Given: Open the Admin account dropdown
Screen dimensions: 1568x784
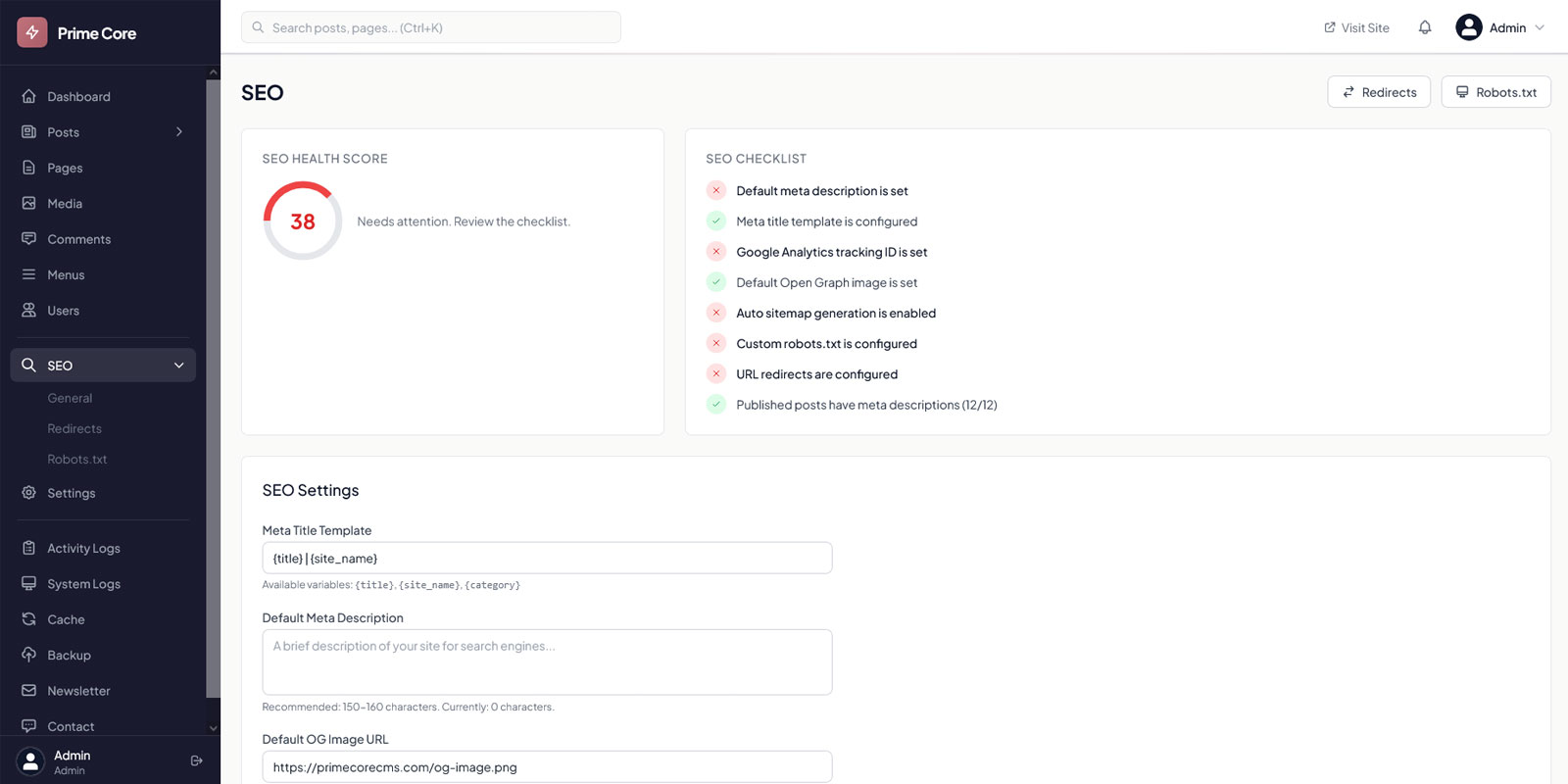Looking at the screenshot, I should pos(1499,27).
